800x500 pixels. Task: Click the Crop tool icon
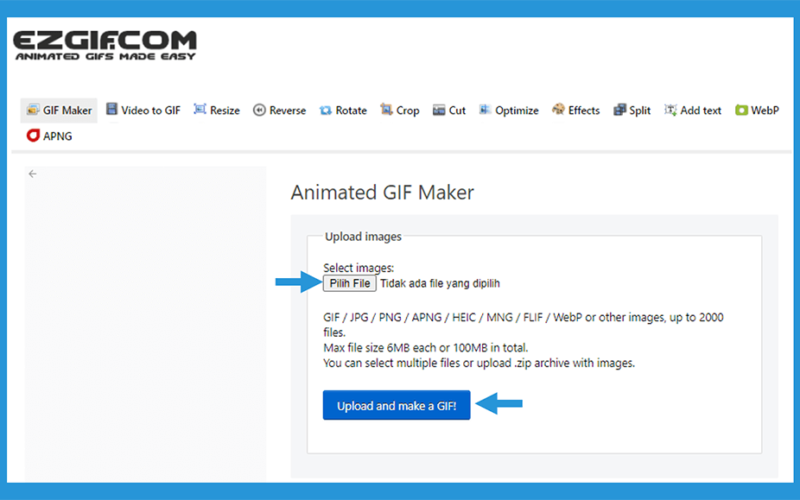coord(386,109)
